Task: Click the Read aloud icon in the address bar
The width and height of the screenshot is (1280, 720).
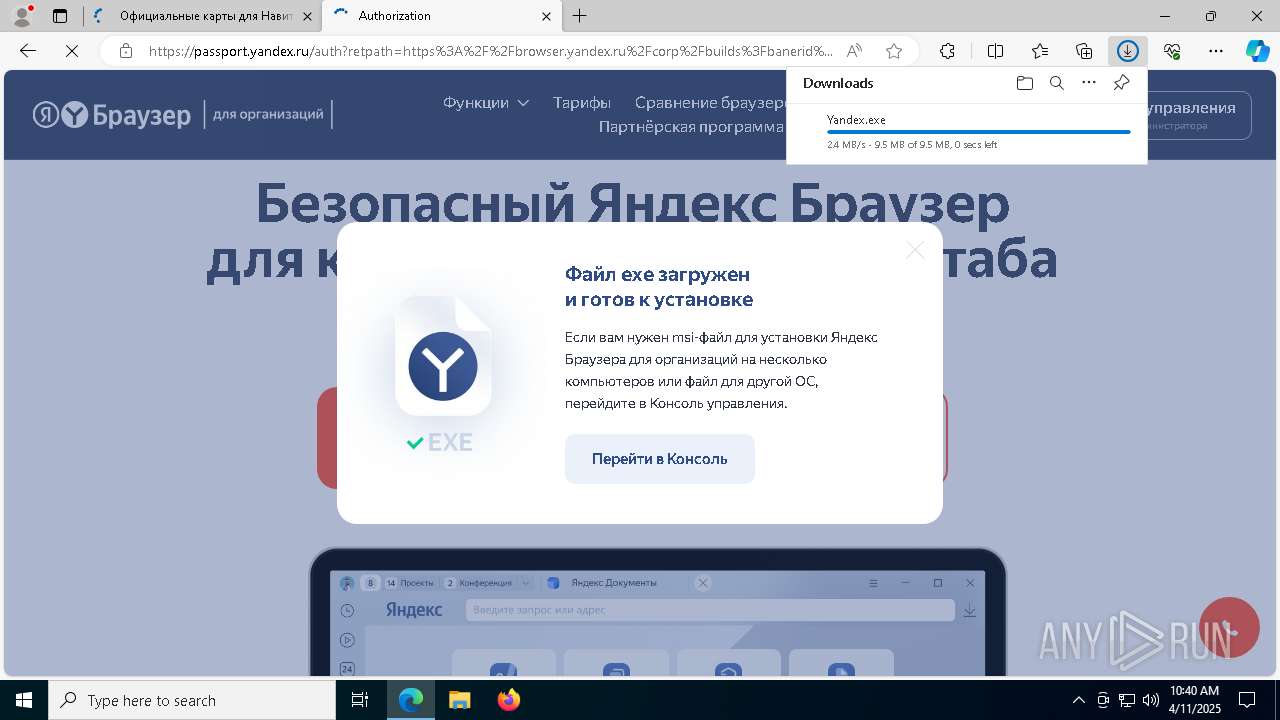Action: (854, 51)
